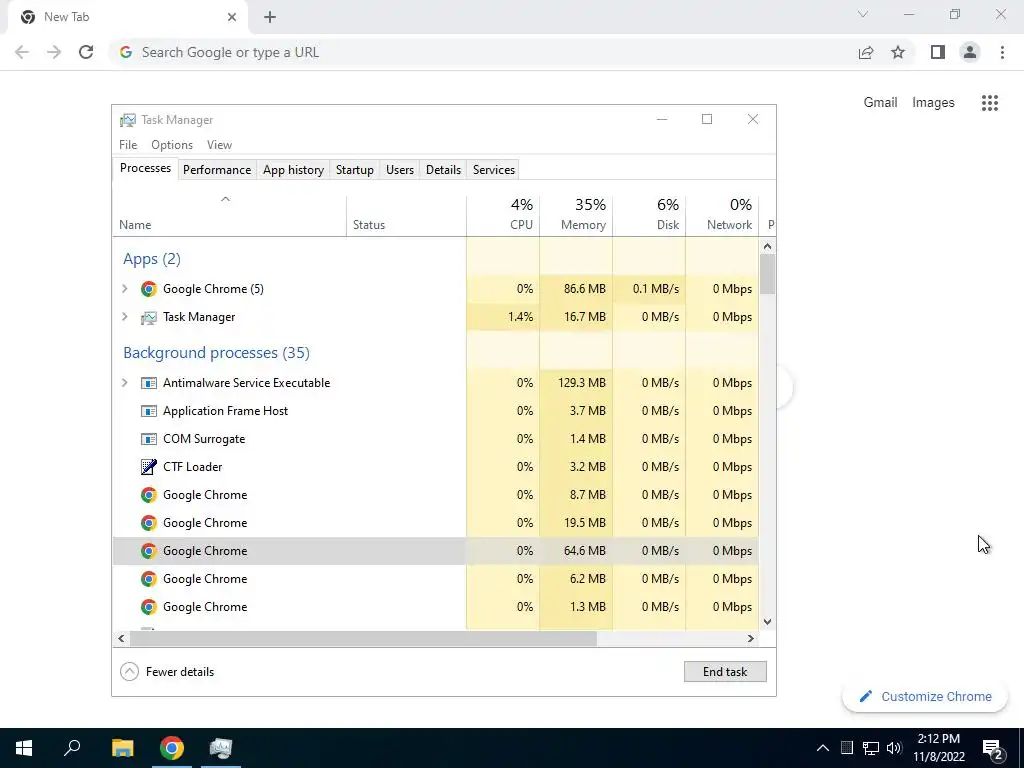Click the COM Surrogate process icon
Screen dimensions: 1024x768
click(149, 439)
